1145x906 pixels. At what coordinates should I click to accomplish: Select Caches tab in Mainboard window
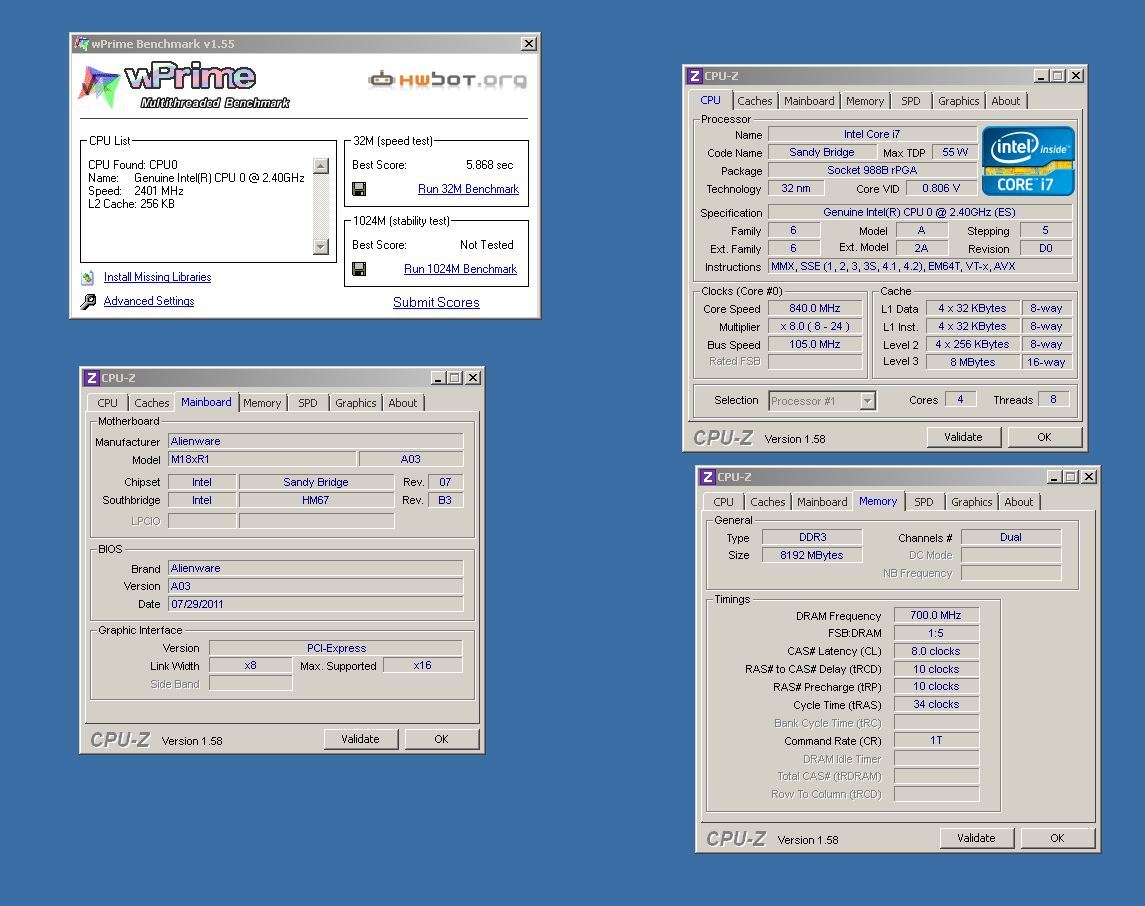152,403
